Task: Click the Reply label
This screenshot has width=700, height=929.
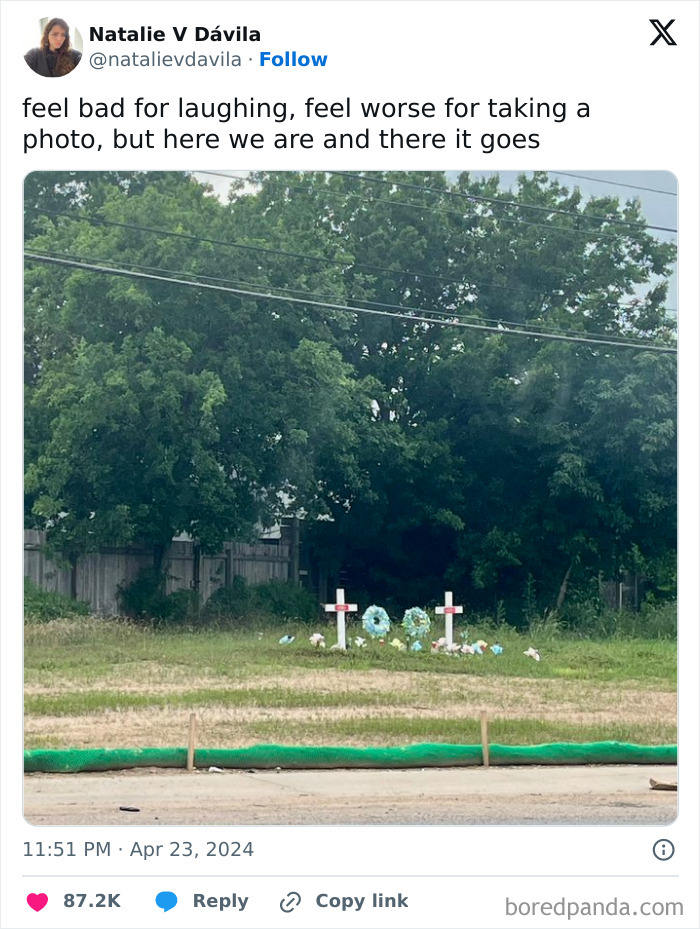Action: 220,901
